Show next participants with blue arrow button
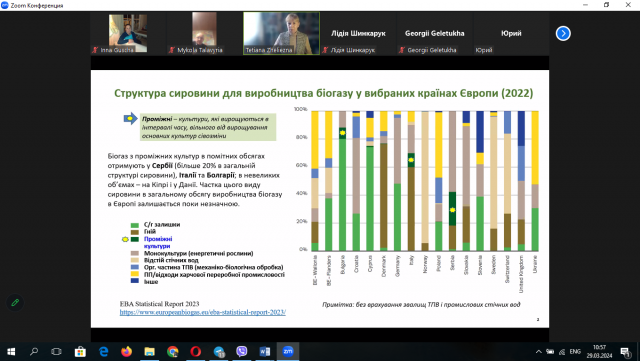The image size is (640, 361). (563, 33)
